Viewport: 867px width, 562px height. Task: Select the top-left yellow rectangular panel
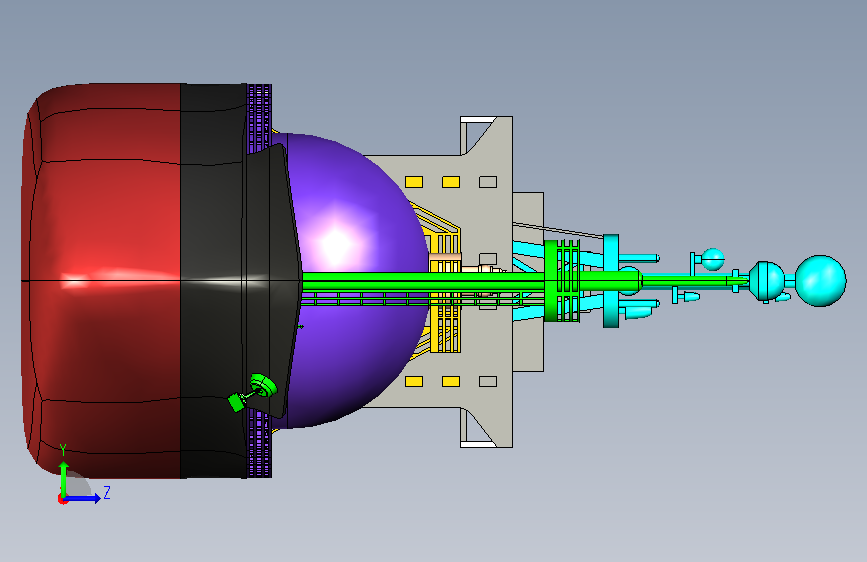[414, 182]
